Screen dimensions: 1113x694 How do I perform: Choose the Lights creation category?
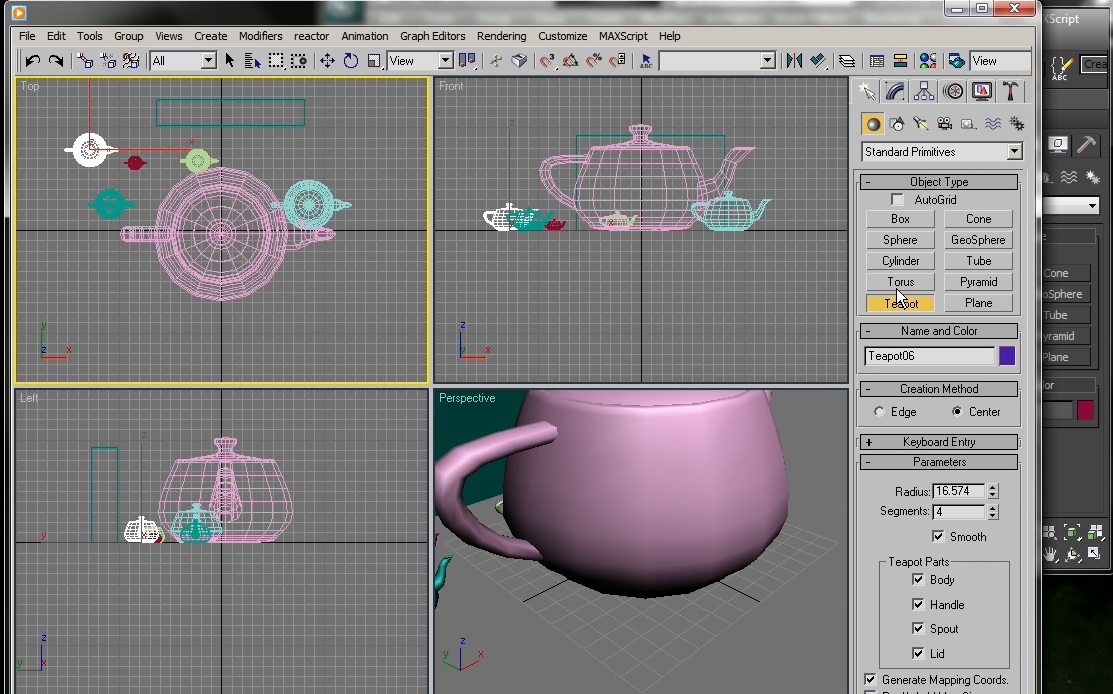[919, 122]
